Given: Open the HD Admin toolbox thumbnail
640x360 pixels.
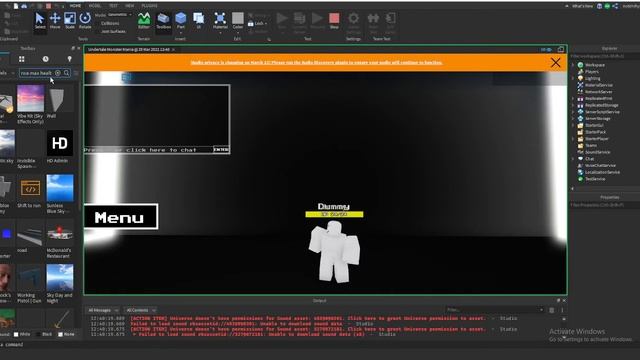Looking at the screenshot, I should pos(60,143).
